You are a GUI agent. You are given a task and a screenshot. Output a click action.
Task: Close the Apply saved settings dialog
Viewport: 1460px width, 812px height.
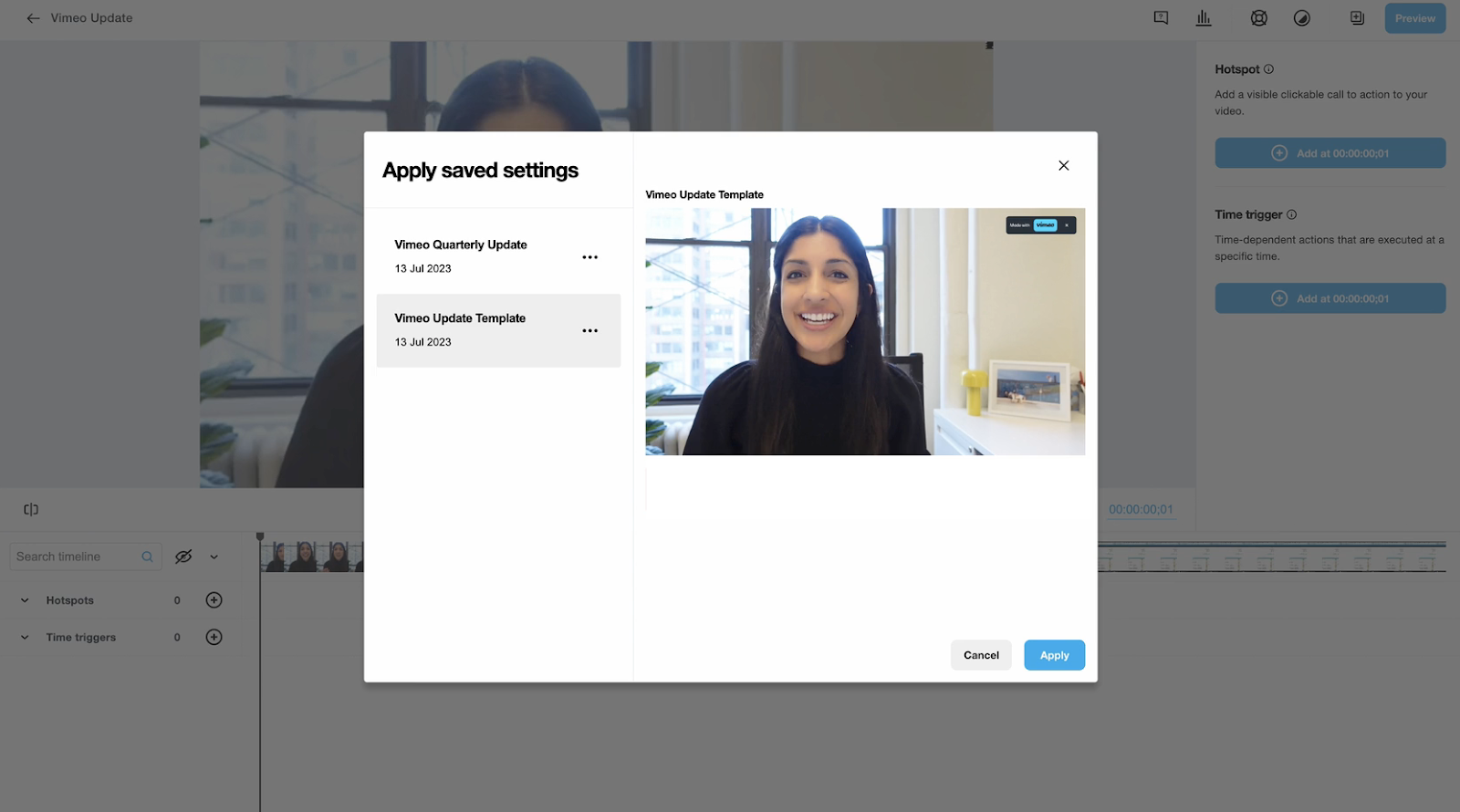coord(1063,165)
